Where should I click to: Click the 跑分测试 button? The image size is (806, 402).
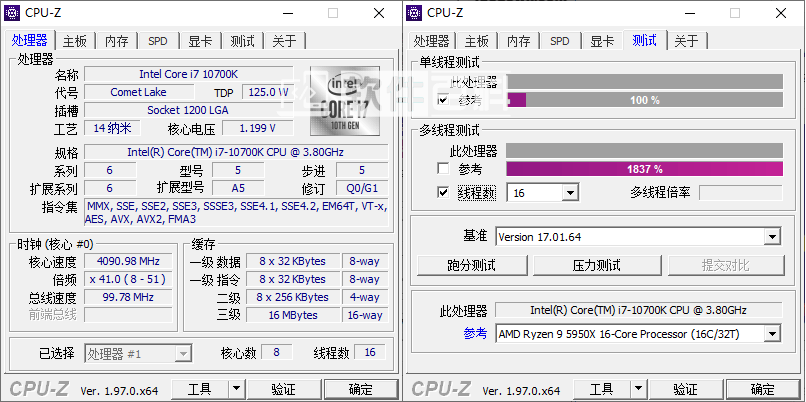[471, 265]
